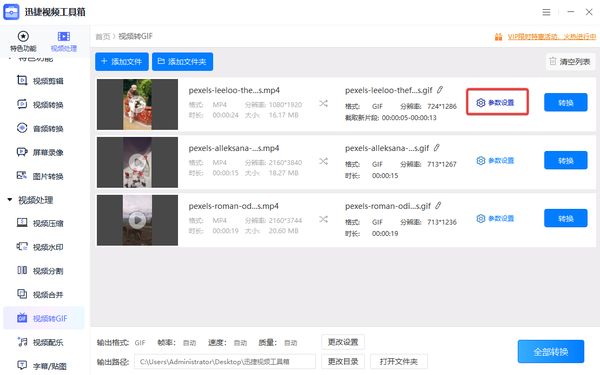Screen dimensions: 600x375
Task: Click the 更改设置 button
Action: point(343,342)
